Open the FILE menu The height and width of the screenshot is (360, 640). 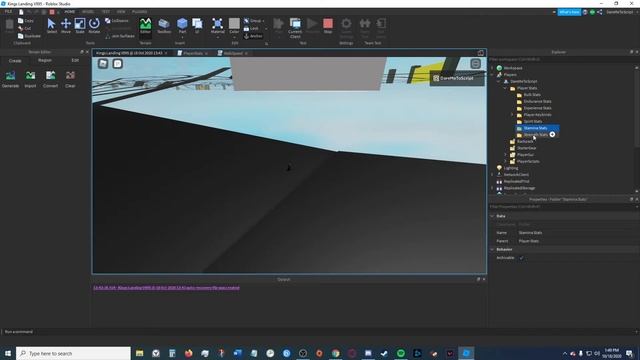[8, 12]
